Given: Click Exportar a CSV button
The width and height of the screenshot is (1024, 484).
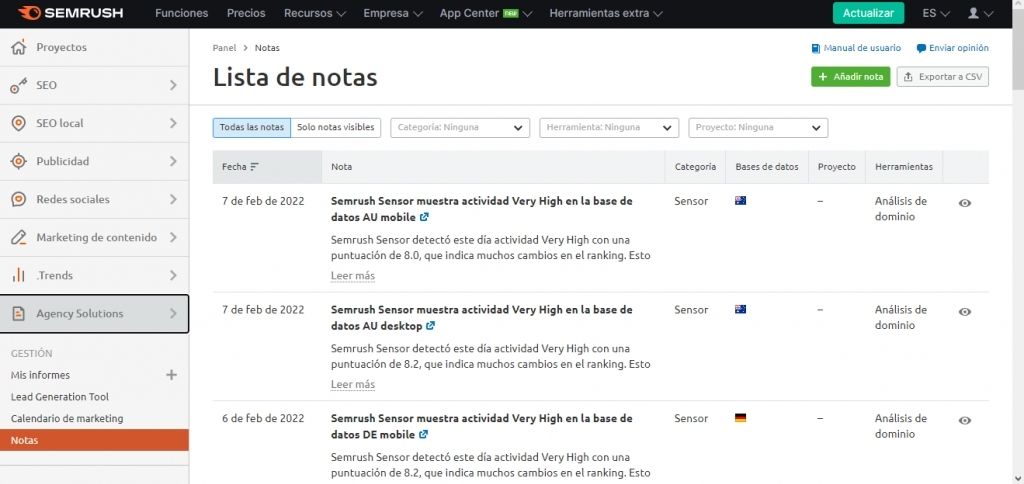Looking at the screenshot, I should (942, 76).
